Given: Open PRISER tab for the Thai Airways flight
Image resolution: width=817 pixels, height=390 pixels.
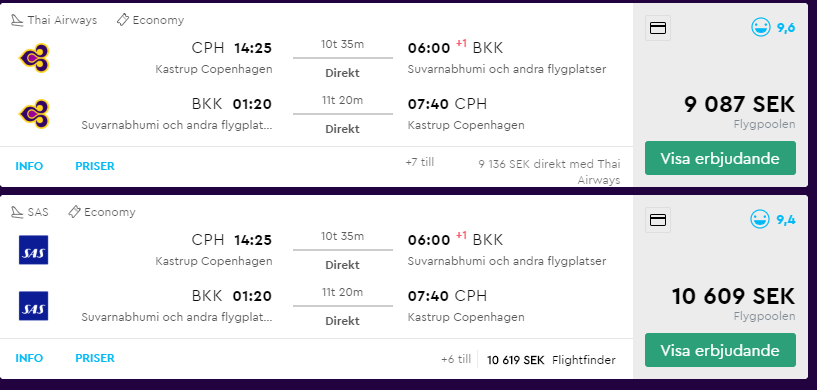Looking at the screenshot, I should pos(95,166).
